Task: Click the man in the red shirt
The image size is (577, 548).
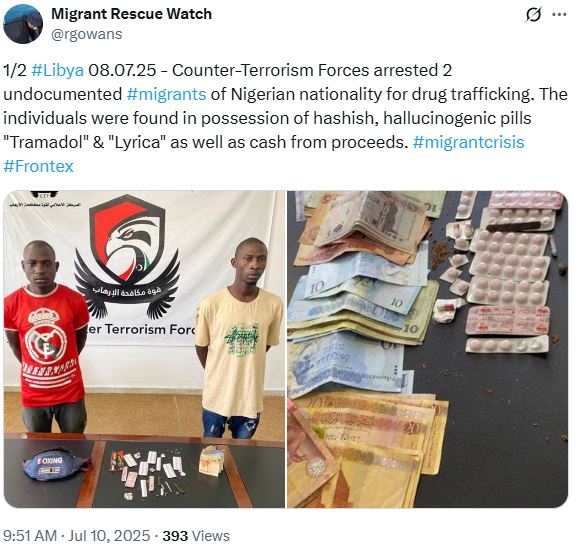Action: click(x=46, y=336)
